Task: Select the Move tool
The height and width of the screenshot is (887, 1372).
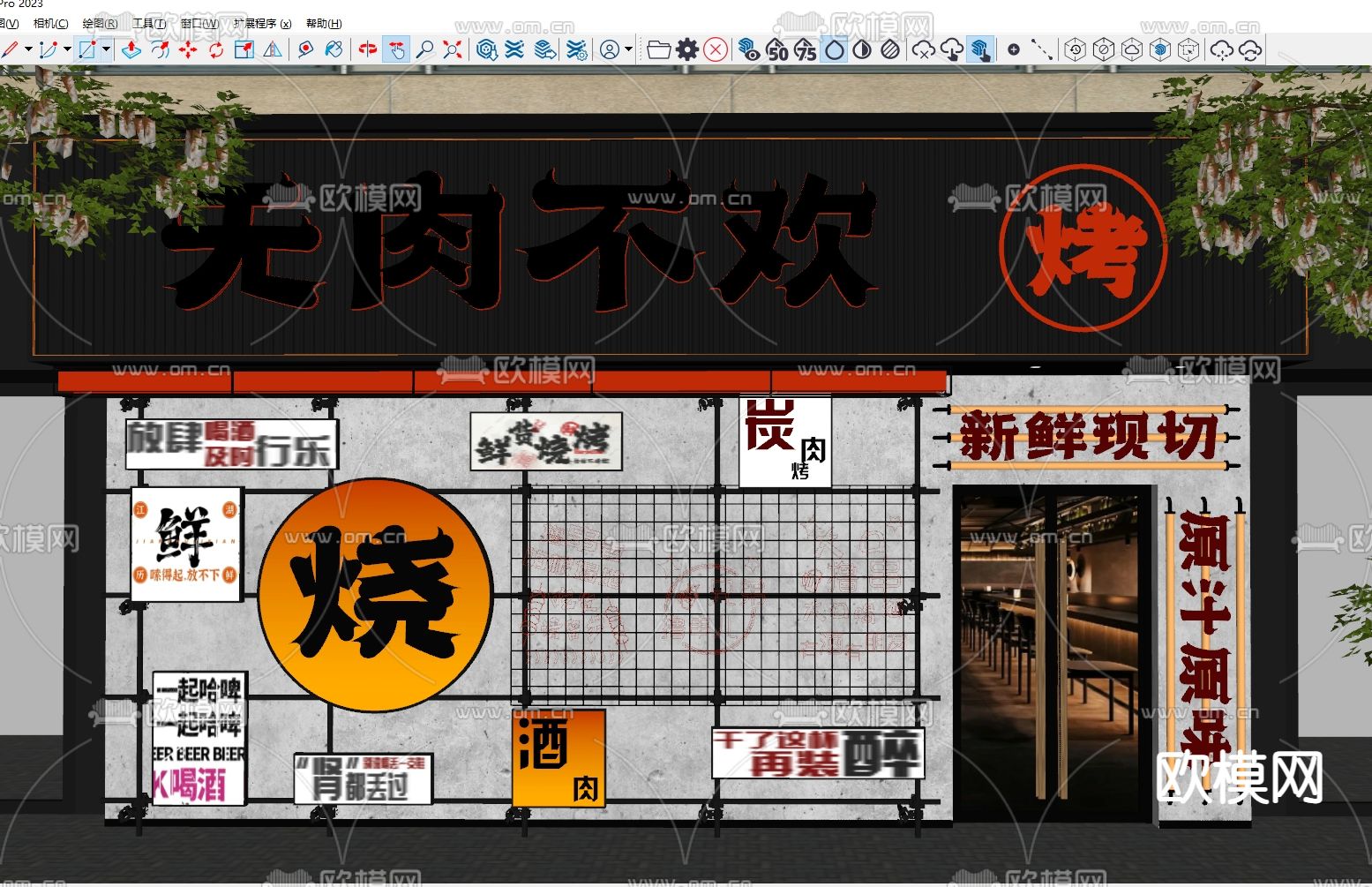Action: click(x=188, y=50)
